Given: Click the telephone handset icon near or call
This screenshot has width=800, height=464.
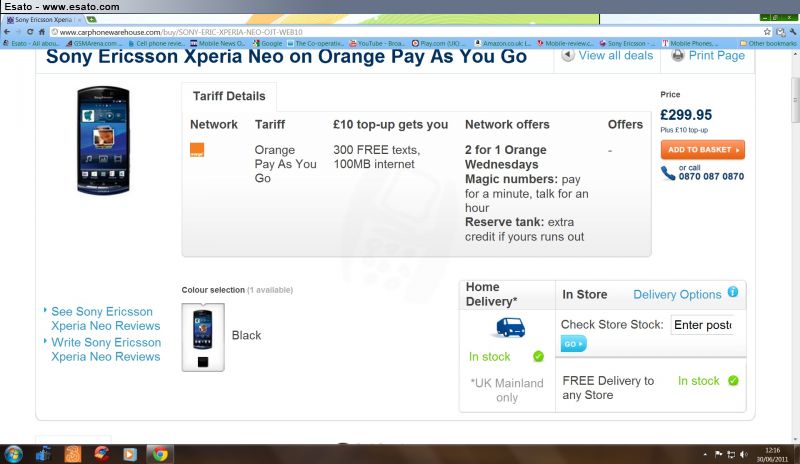Looking at the screenshot, I should click(x=668, y=173).
